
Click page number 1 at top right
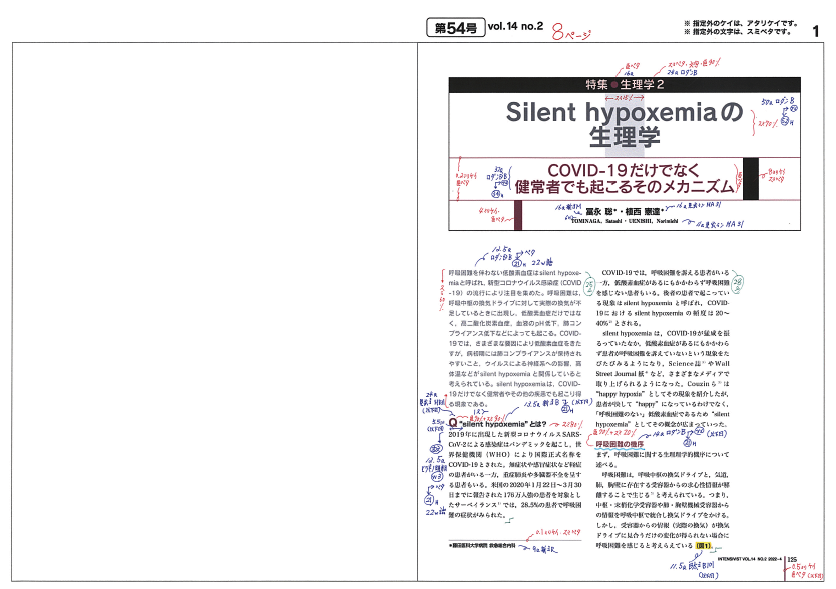pyautogui.click(x=817, y=33)
